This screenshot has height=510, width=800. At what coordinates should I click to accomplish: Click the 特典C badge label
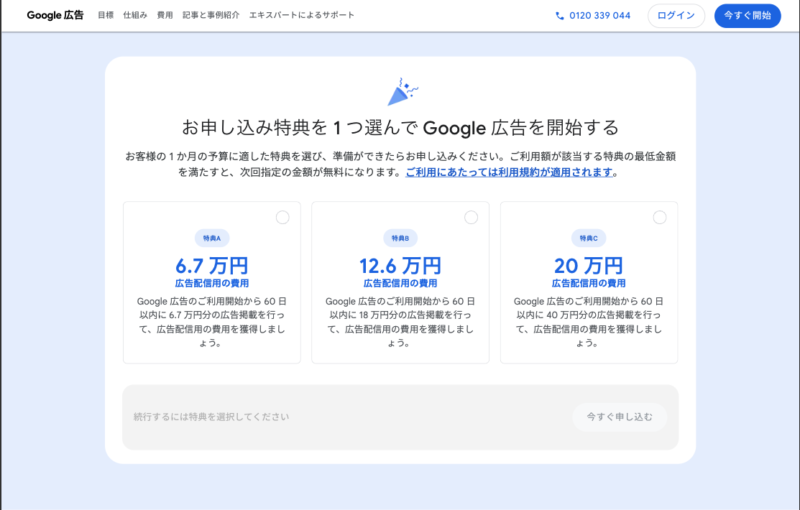pos(588,238)
